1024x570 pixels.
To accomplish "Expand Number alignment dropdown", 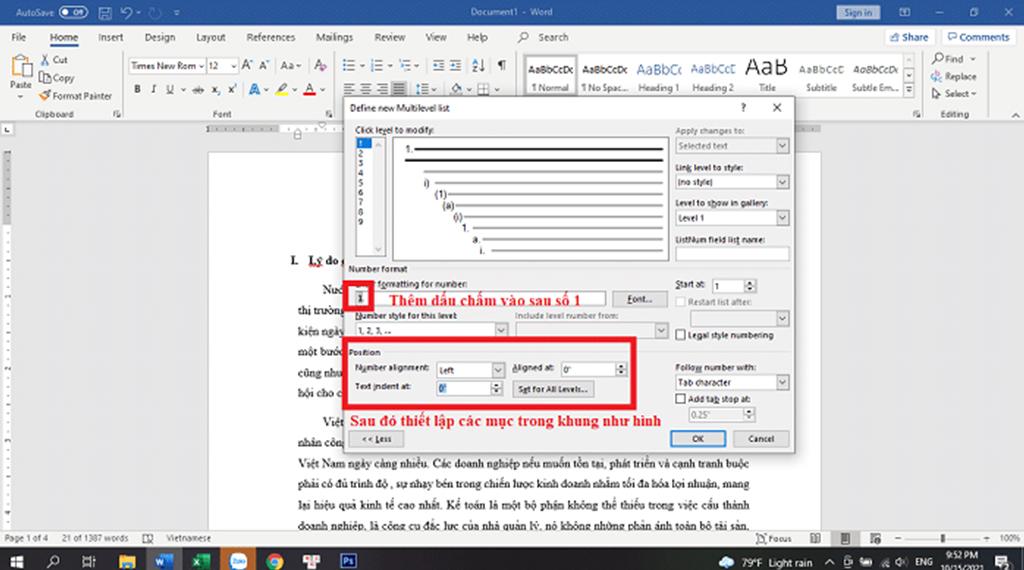I will coord(498,370).
